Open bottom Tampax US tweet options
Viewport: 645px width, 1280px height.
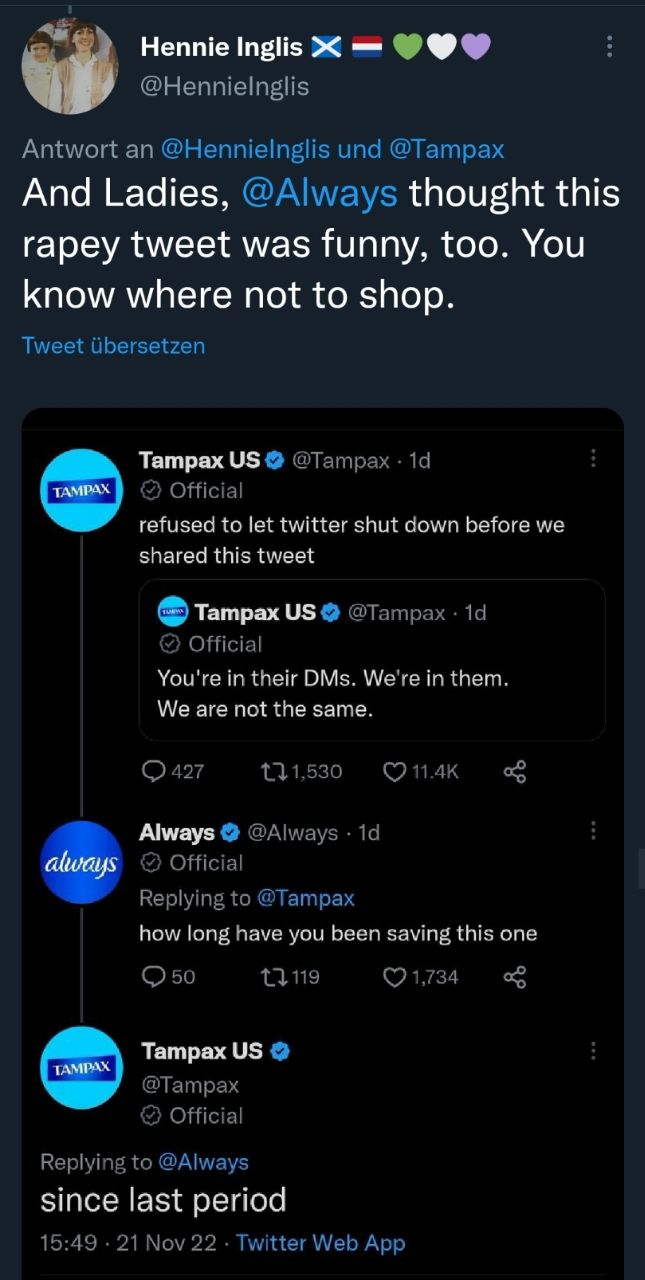[593, 1050]
